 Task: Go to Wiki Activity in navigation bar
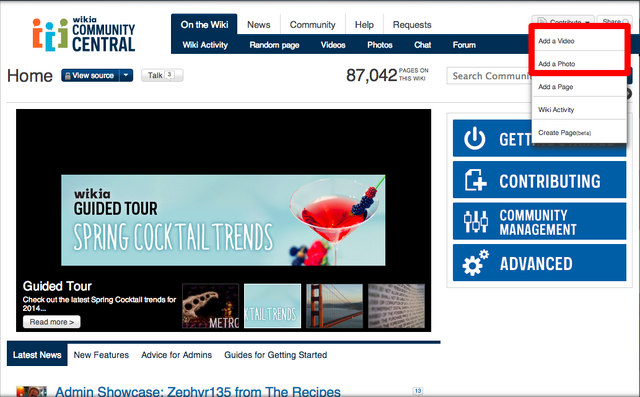pos(205,45)
